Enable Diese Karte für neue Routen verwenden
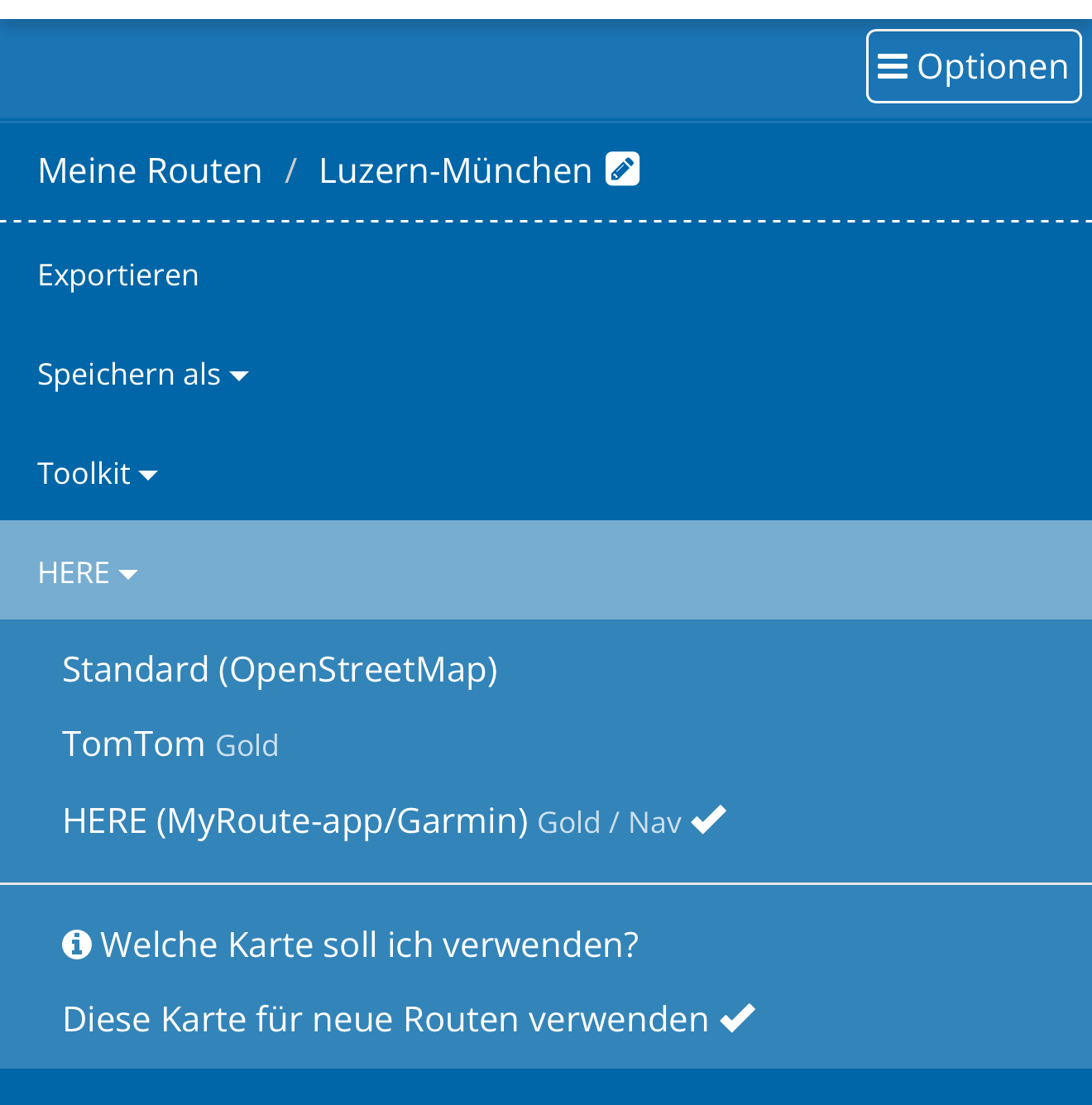Viewport: 1092px width, 1105px height. (409, 1019)
